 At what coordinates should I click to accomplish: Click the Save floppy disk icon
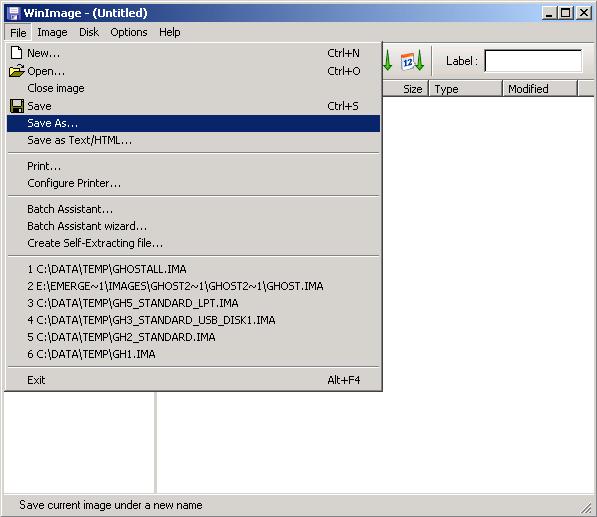click(x=17, y=106)
